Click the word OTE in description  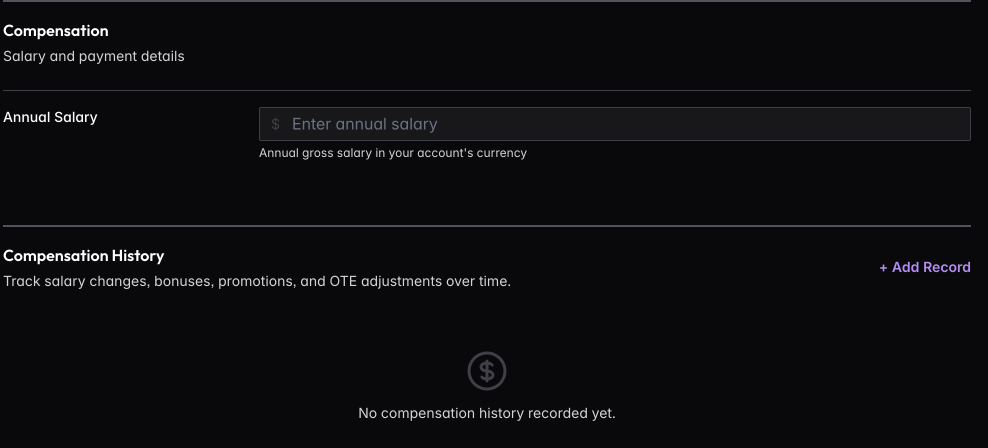point(342,281)
